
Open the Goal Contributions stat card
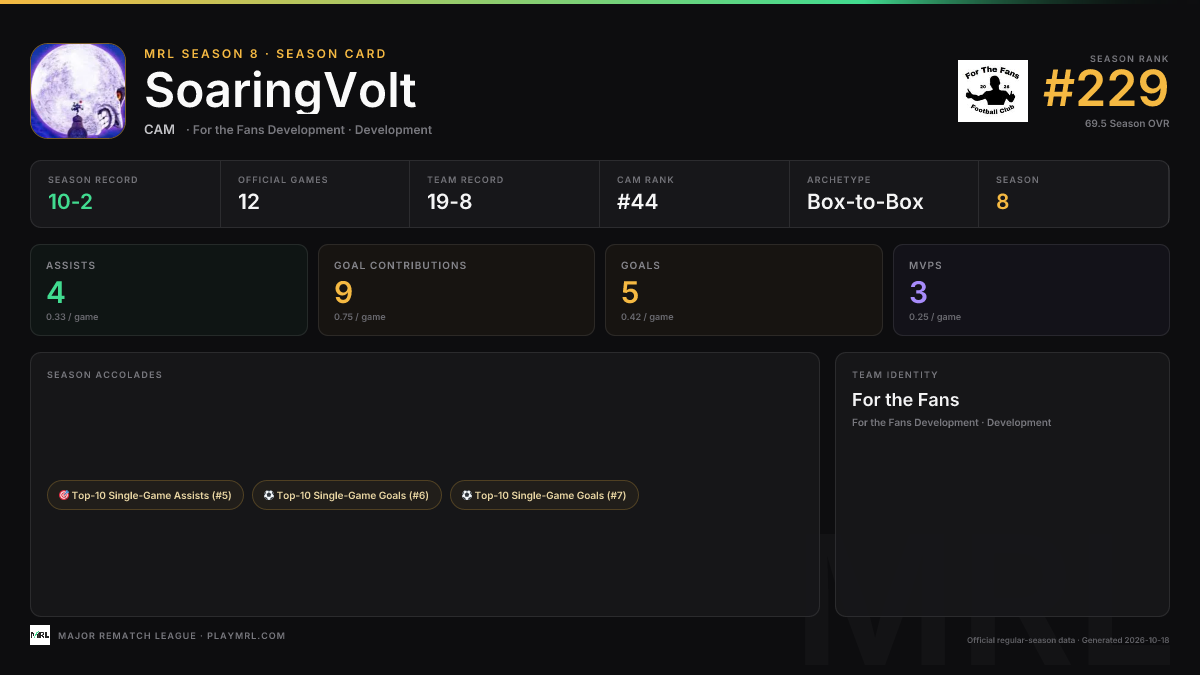456,290
